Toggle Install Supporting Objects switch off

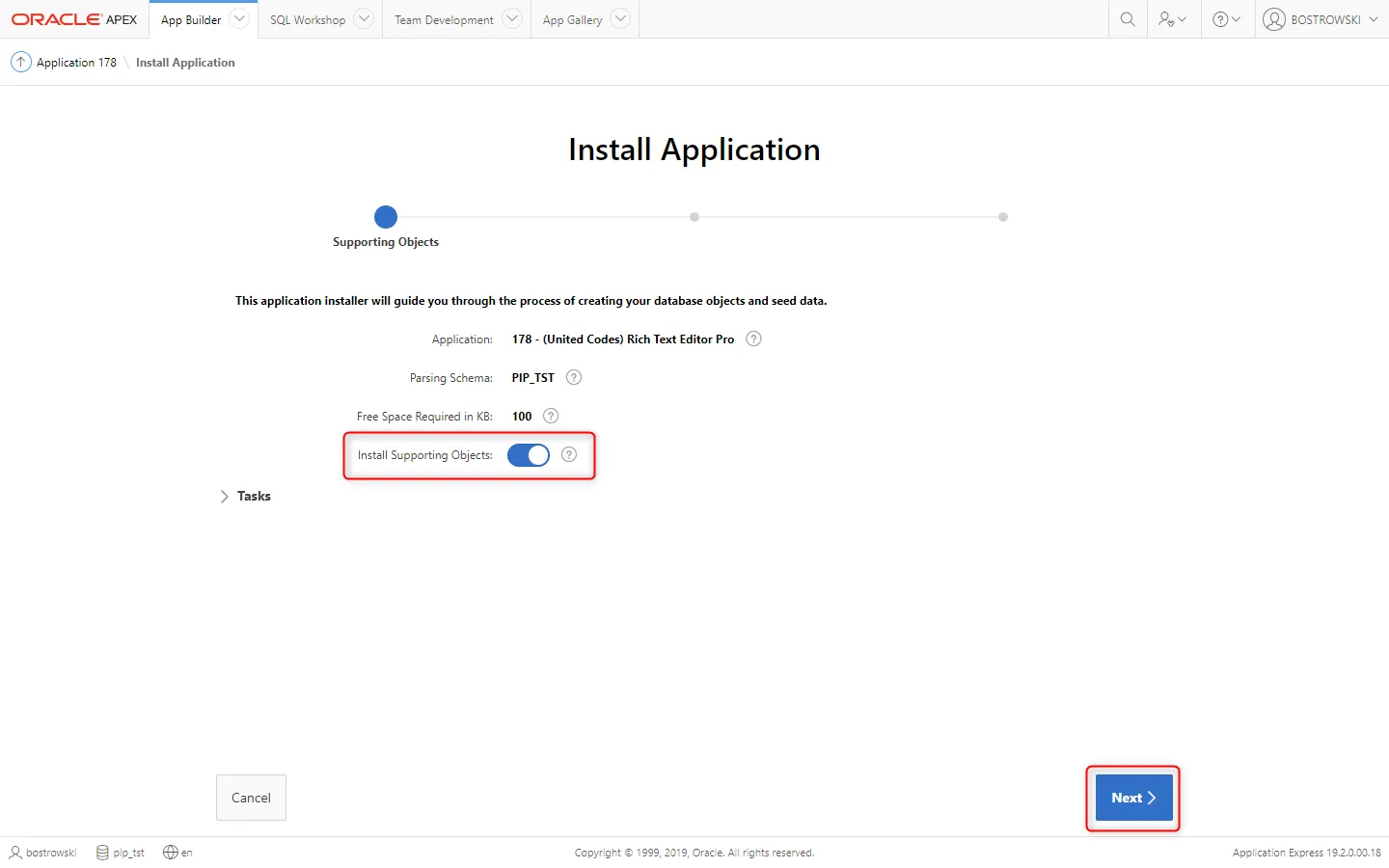click(x=529, y=455)
